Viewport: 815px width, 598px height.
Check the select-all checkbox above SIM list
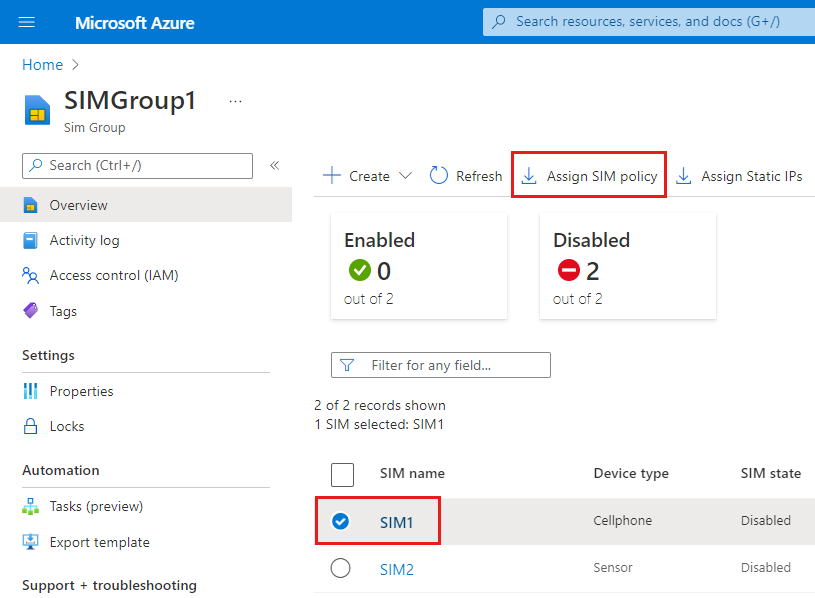click(x=342, y=474)
